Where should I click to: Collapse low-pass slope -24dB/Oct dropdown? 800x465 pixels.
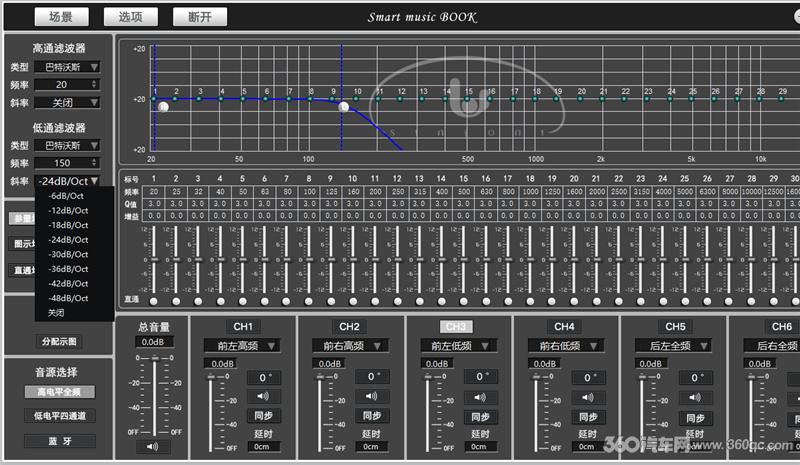(67, 181)
